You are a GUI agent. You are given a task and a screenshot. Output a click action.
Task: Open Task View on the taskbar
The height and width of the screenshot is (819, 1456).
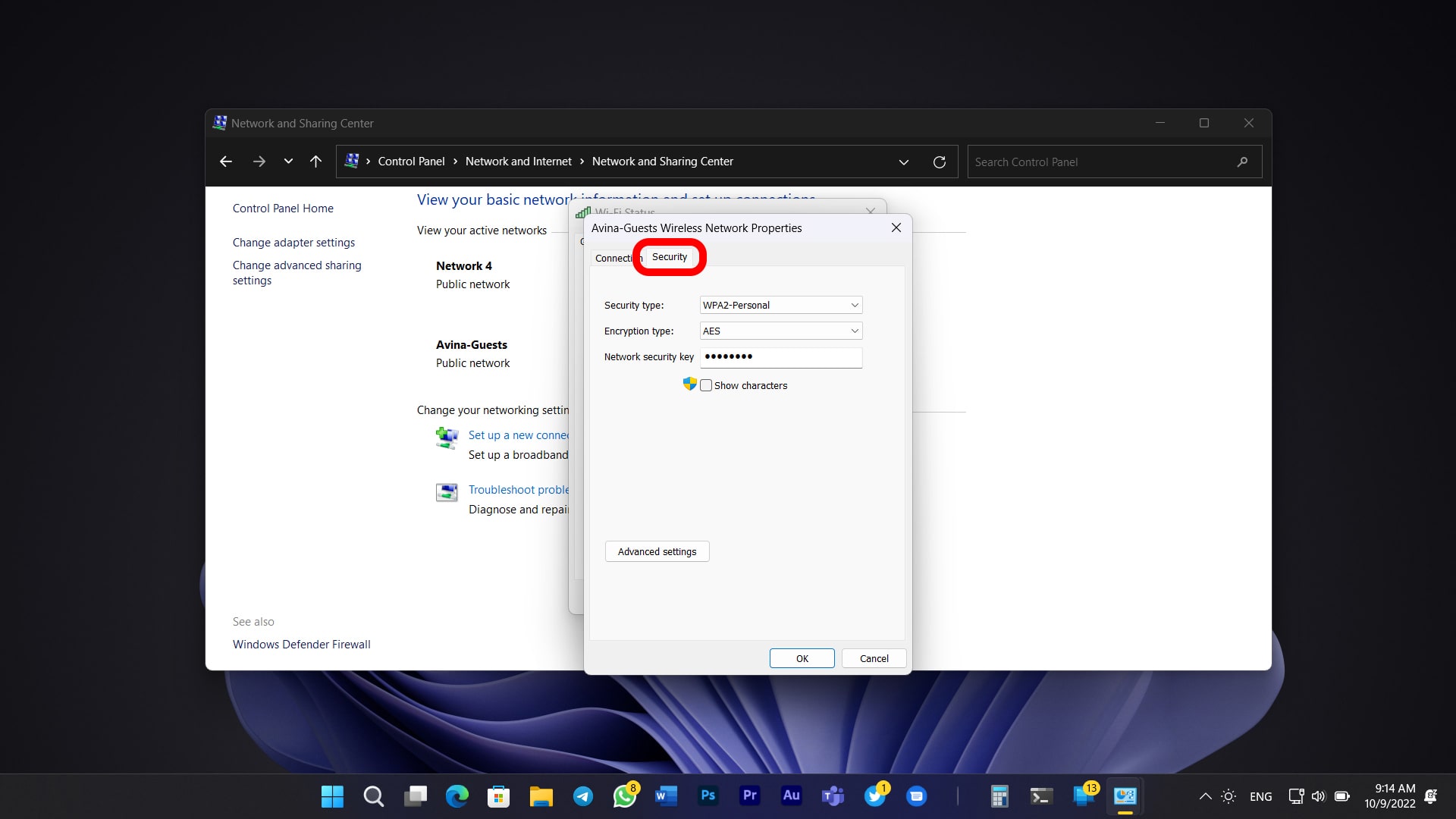pos(415,796)
